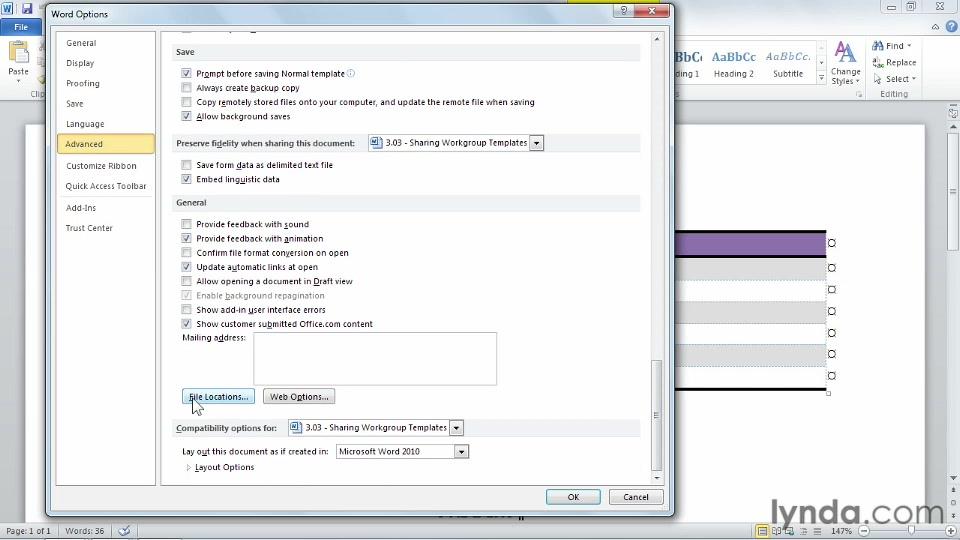Click the Web Options button
The width and height of the screenshot is (960, 540).
pos(299,397)
